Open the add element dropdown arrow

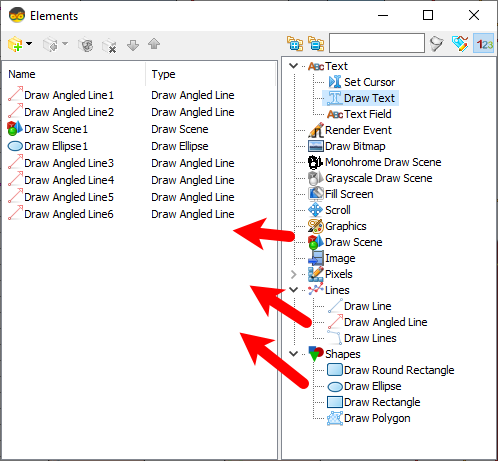(29, 44)
